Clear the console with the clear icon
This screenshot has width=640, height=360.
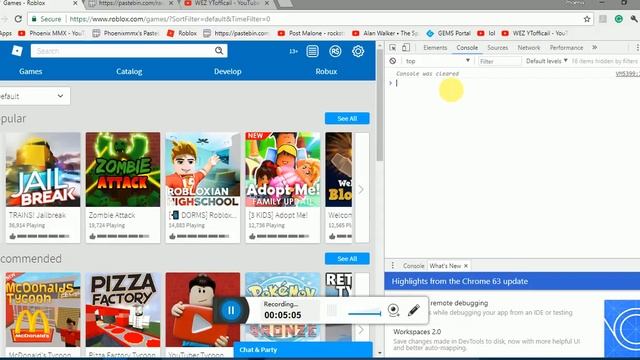393,61
